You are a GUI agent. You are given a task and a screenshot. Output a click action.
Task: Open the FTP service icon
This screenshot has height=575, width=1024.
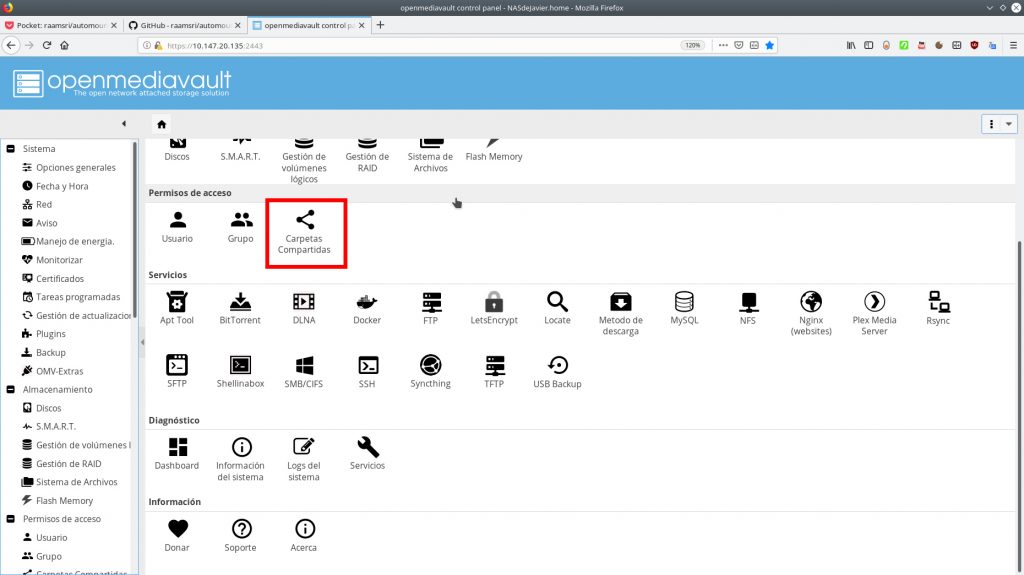tap(431, 308)
